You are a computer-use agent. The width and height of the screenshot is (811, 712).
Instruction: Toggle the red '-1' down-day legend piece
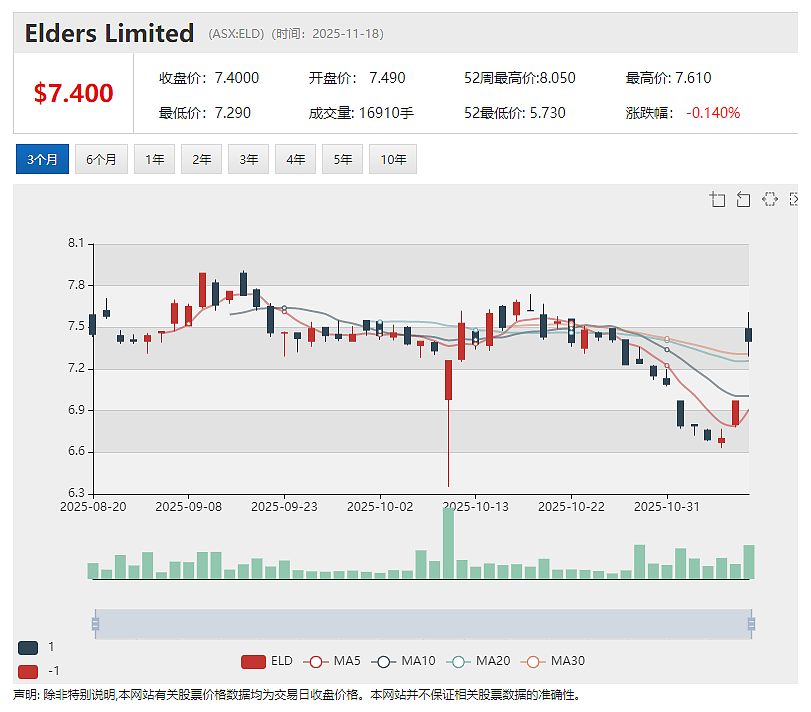(x=28, y=672)
